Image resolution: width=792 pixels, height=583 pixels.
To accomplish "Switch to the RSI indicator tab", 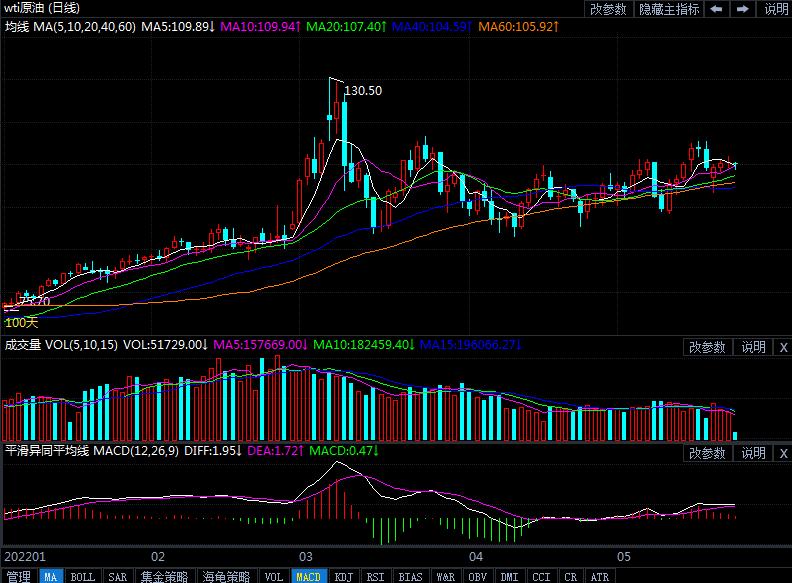I will pos(376,576).
